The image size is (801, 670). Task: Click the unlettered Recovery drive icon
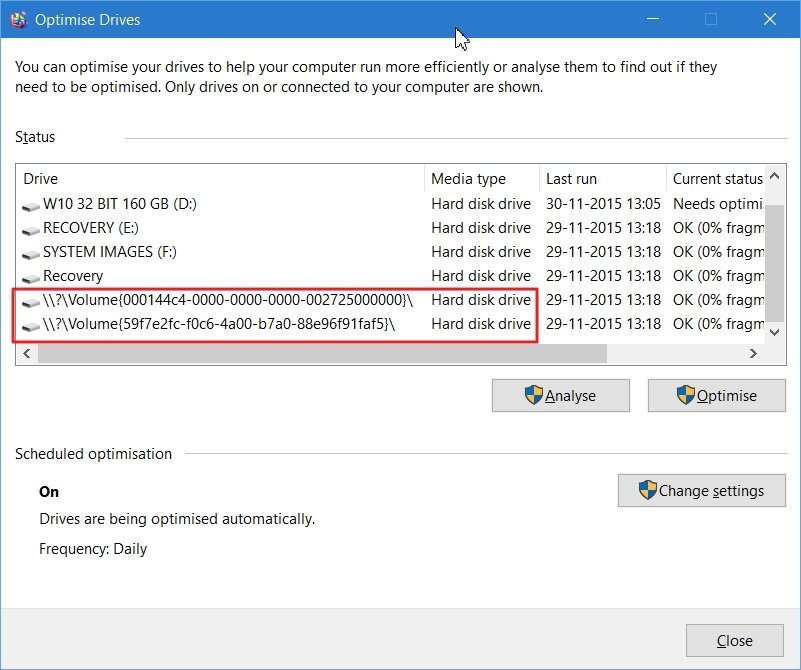(31, 276)
